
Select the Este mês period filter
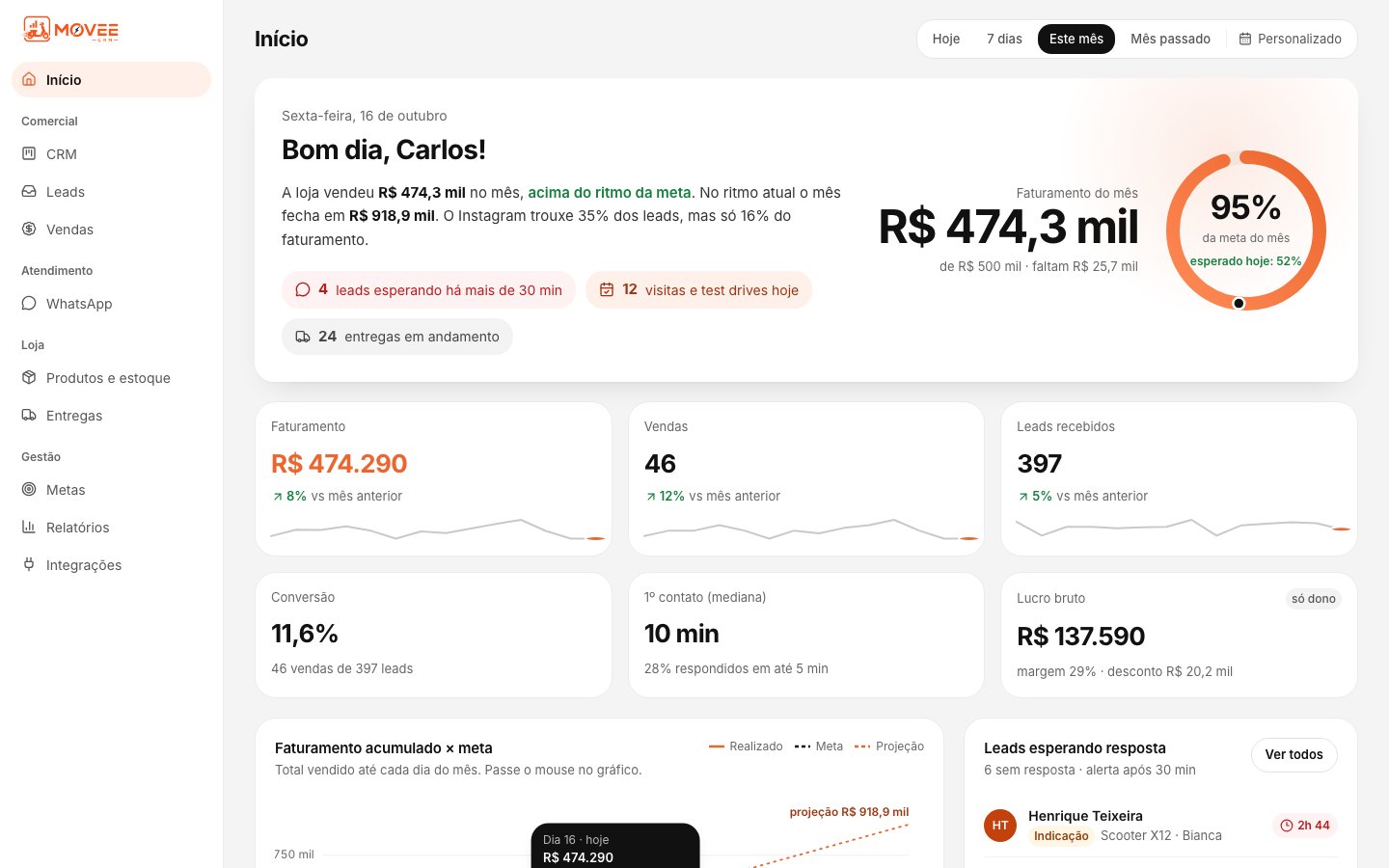(x=1076, y=39)
